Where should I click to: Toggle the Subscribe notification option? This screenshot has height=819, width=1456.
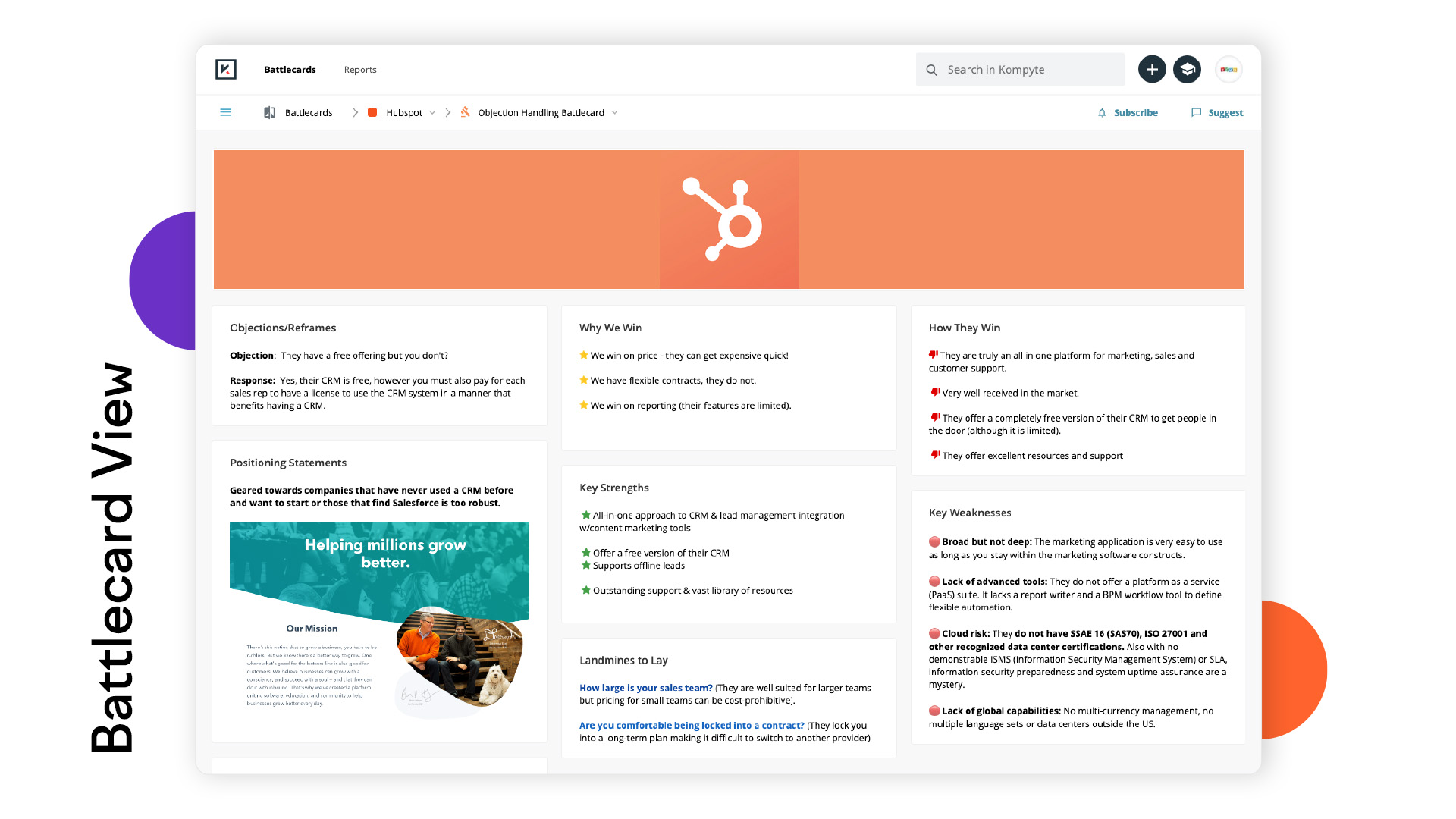pyautogui.click(x=1135, y=112)
